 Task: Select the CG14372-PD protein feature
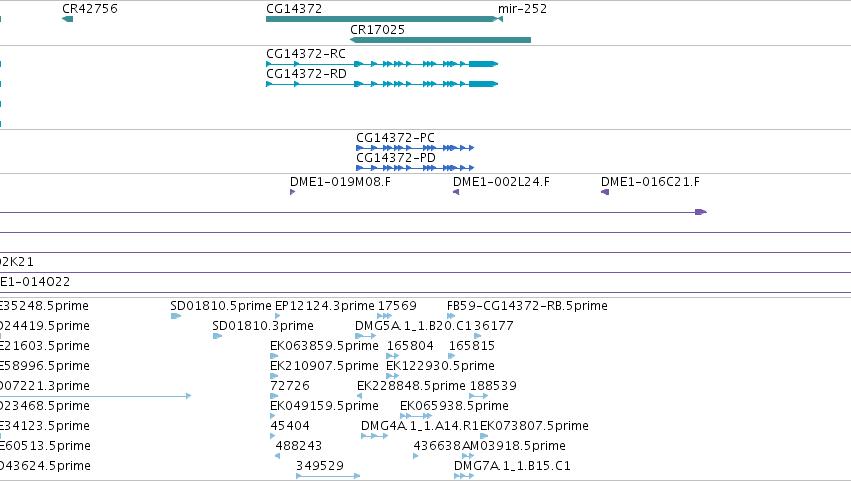[415, 168]
